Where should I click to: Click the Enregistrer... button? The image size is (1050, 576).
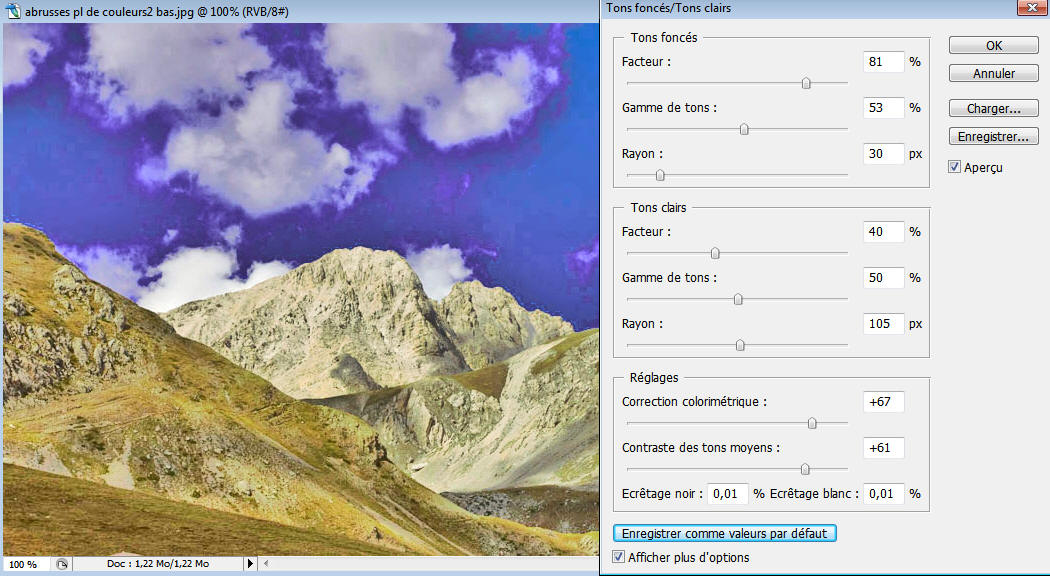[994, 137]
